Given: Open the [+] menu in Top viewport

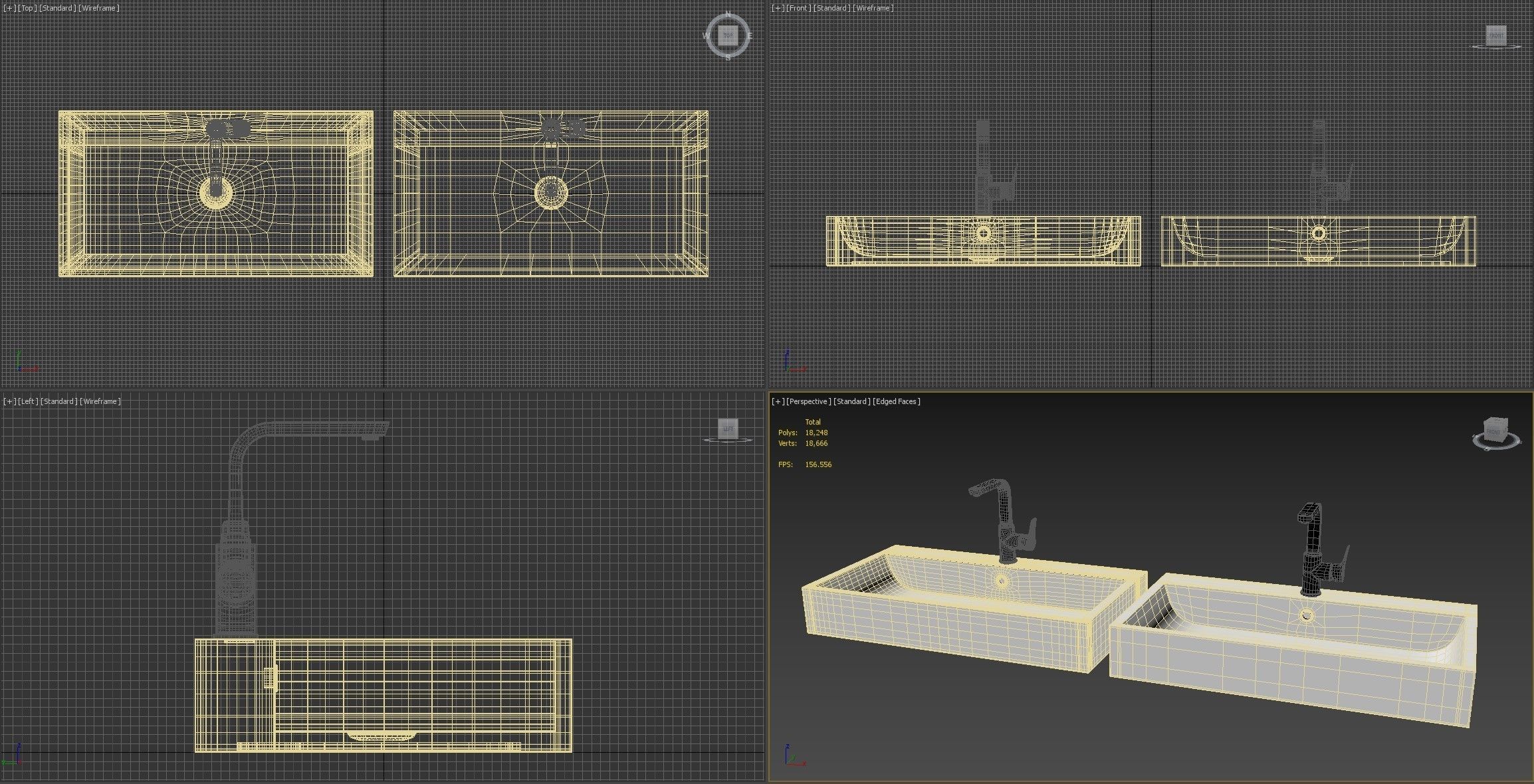Looking at the screenshot, I should 9,8.
